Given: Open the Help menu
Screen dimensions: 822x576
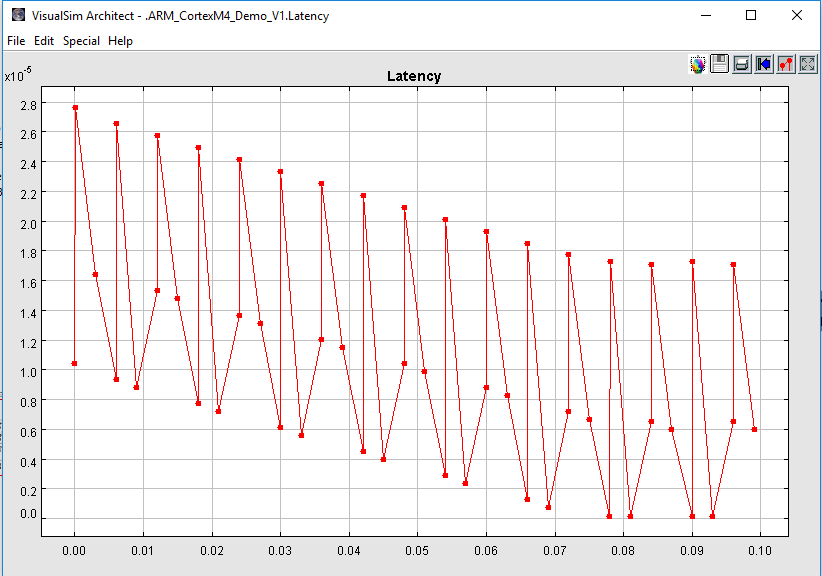Looking at the screenshot, I should click(120, 41).
